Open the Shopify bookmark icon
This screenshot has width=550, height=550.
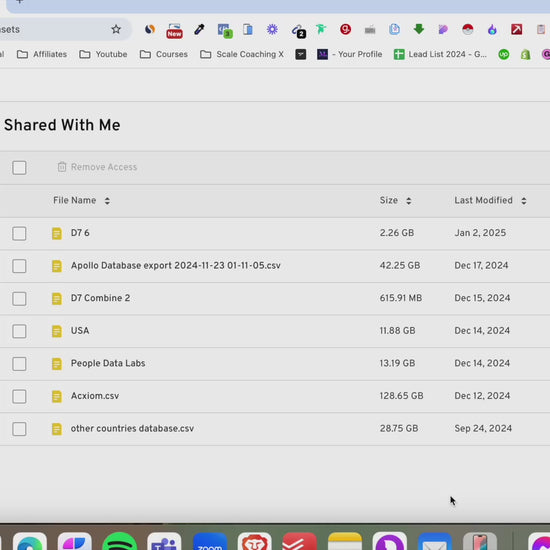click(x=525, y=54)
